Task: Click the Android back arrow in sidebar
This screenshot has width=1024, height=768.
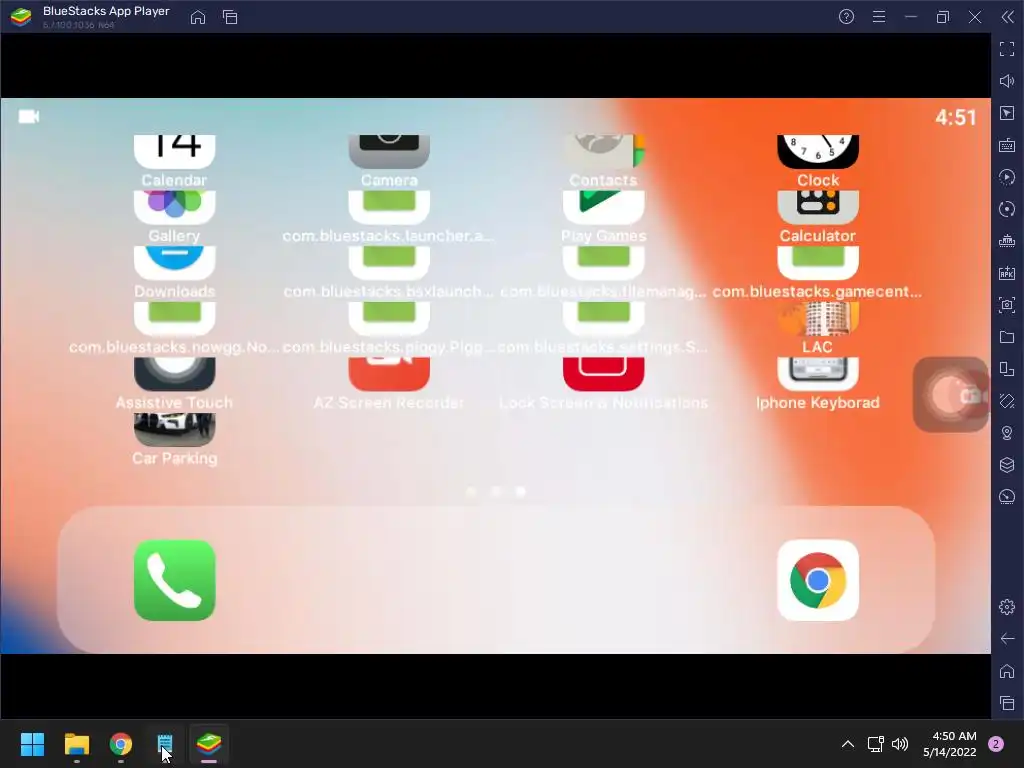Action: [1007, 639]
